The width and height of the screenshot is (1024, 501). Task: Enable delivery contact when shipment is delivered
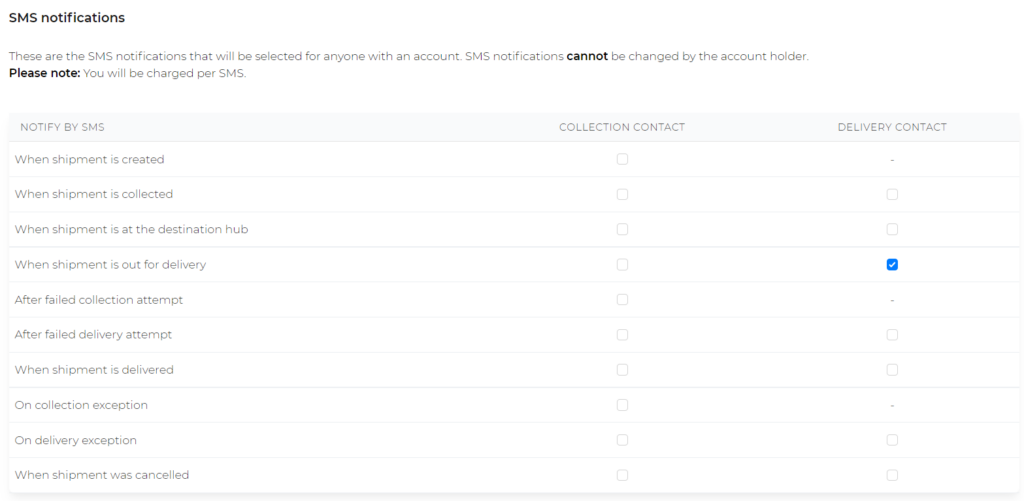[x=892, y=370]
